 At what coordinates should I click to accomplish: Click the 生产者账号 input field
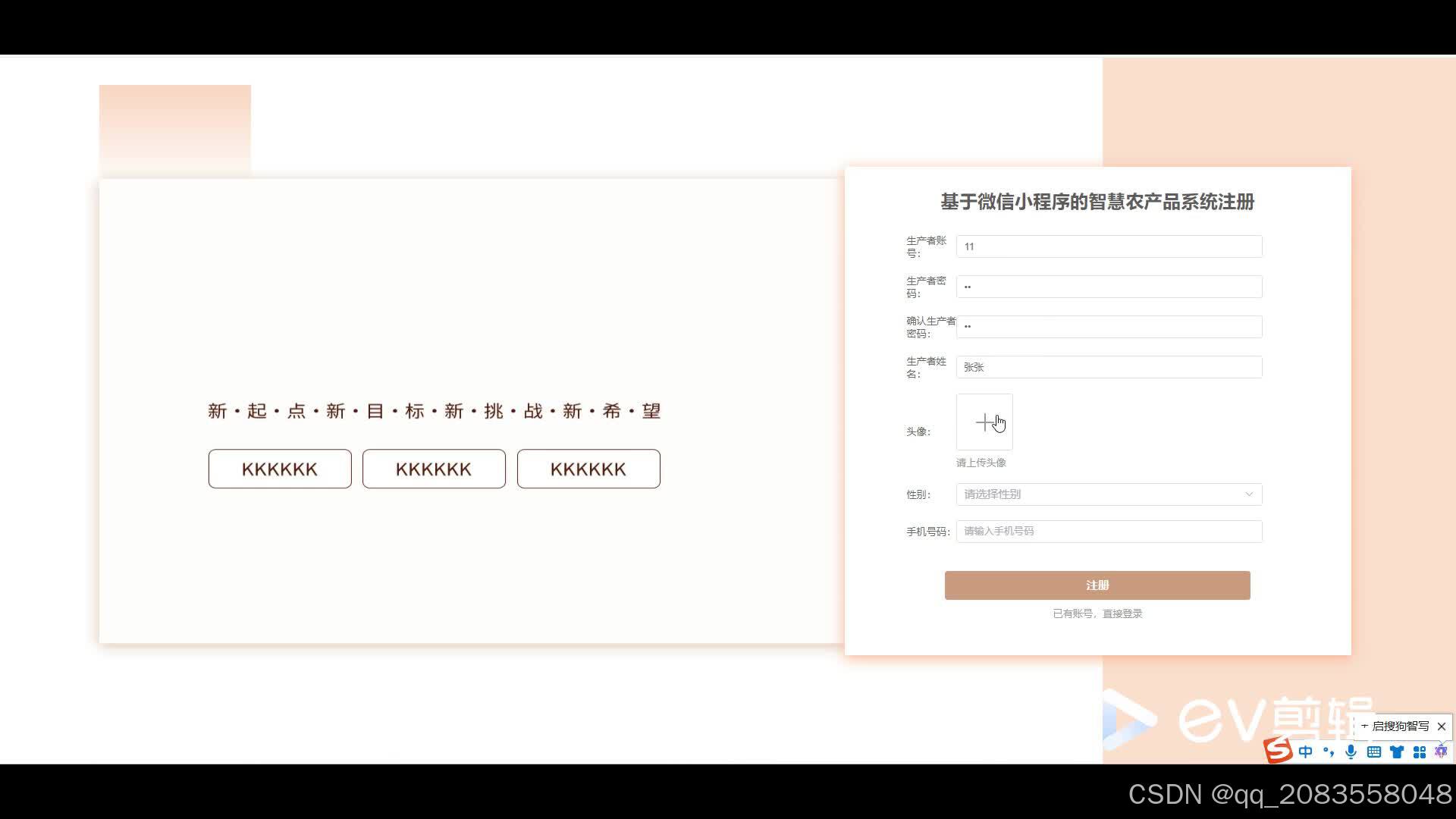tap(1109, 246)
